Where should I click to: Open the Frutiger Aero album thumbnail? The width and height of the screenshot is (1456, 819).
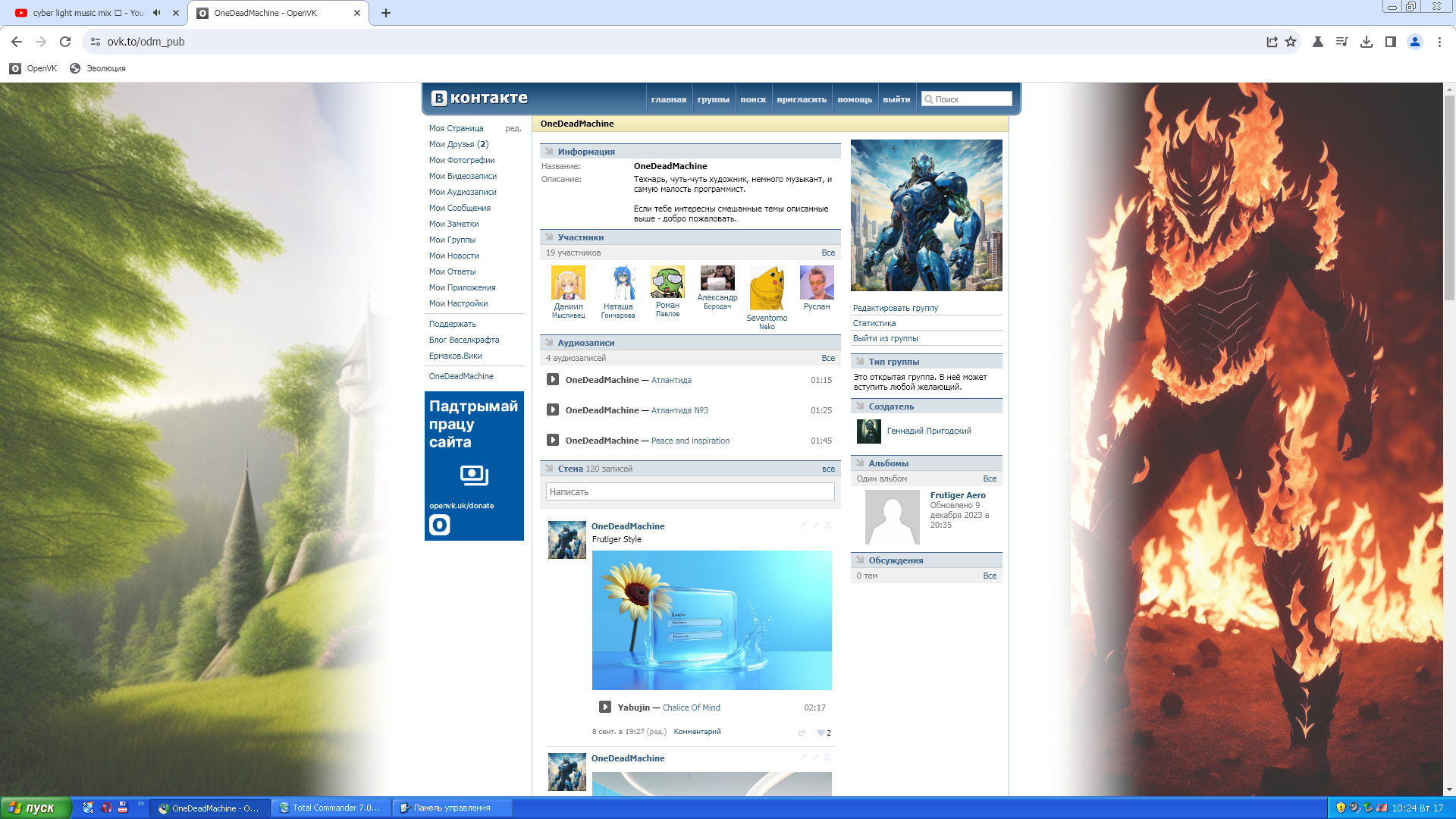892,517
